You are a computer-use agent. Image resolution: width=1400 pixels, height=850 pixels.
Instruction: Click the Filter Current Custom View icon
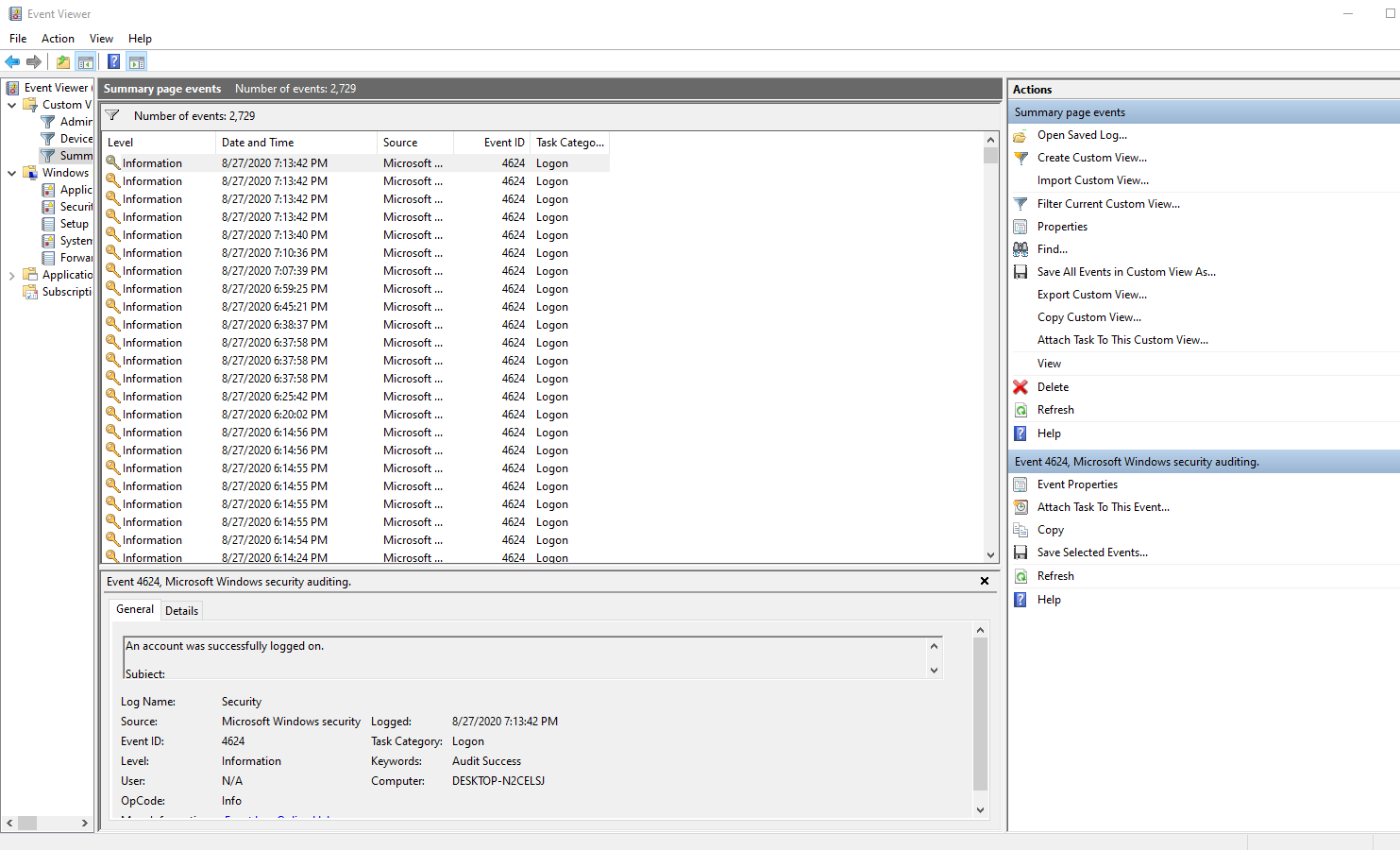click(1020, 204)
